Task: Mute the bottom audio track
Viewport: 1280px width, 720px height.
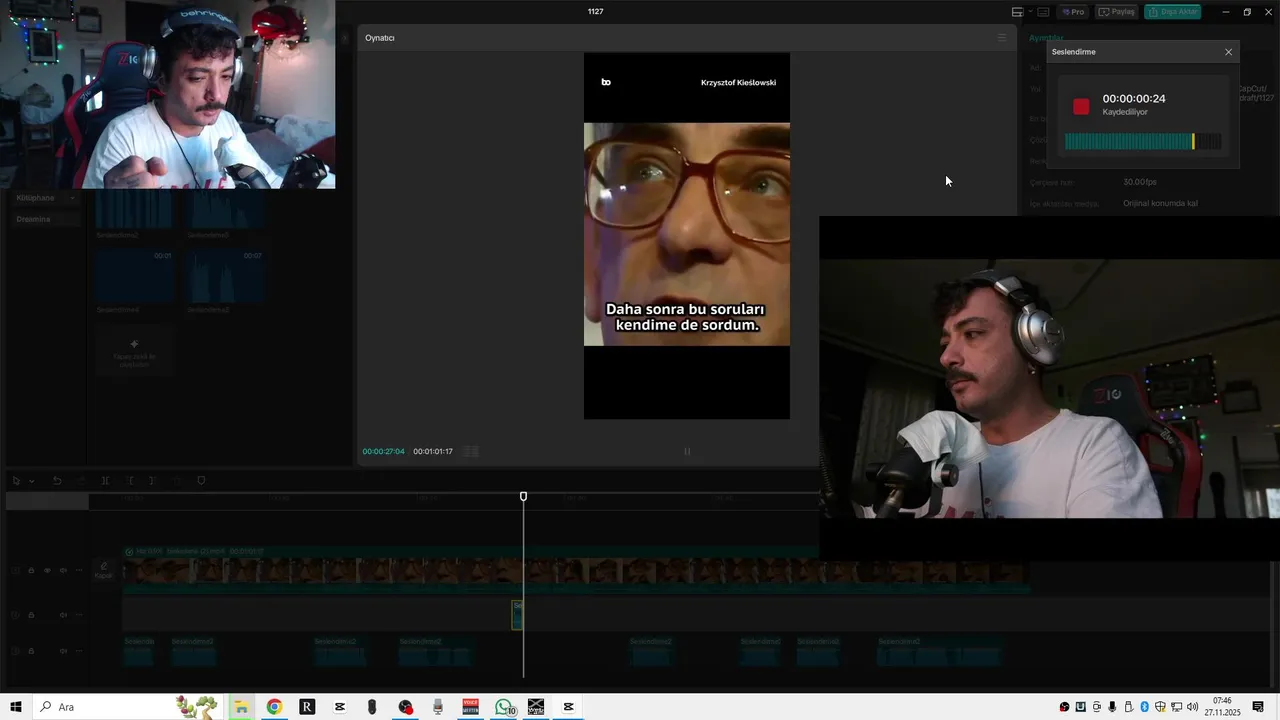Action: (63, 651)
